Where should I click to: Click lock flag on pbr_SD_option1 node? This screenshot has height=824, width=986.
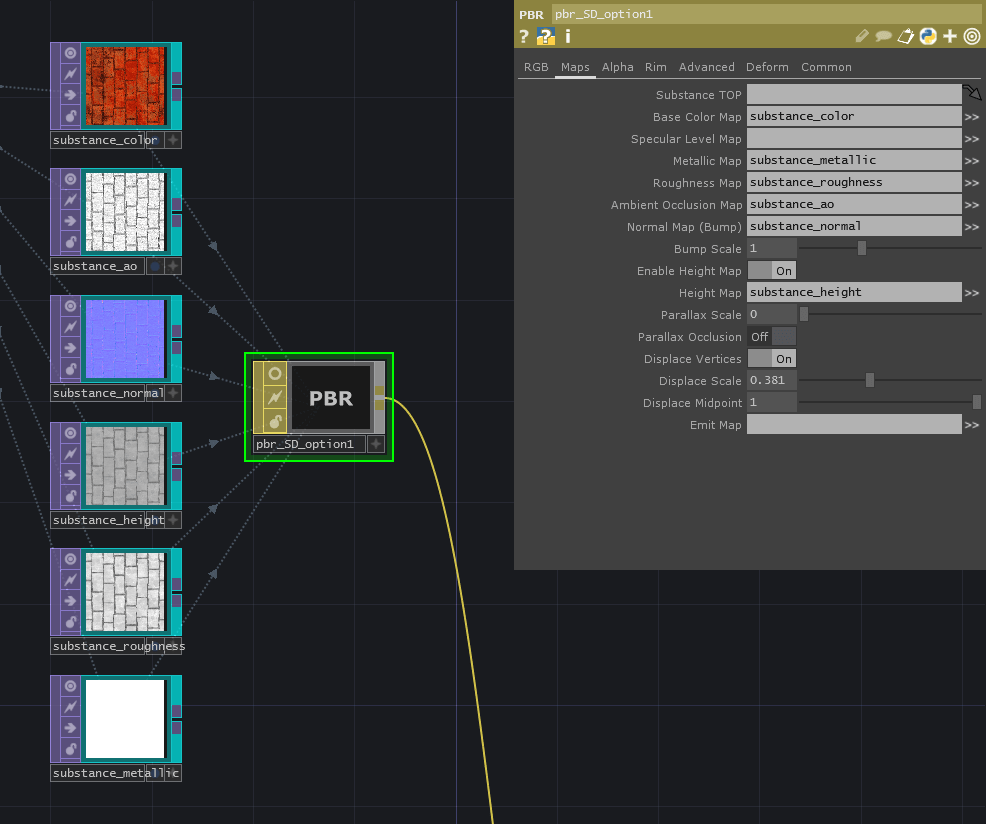click(x=275, y=421)
